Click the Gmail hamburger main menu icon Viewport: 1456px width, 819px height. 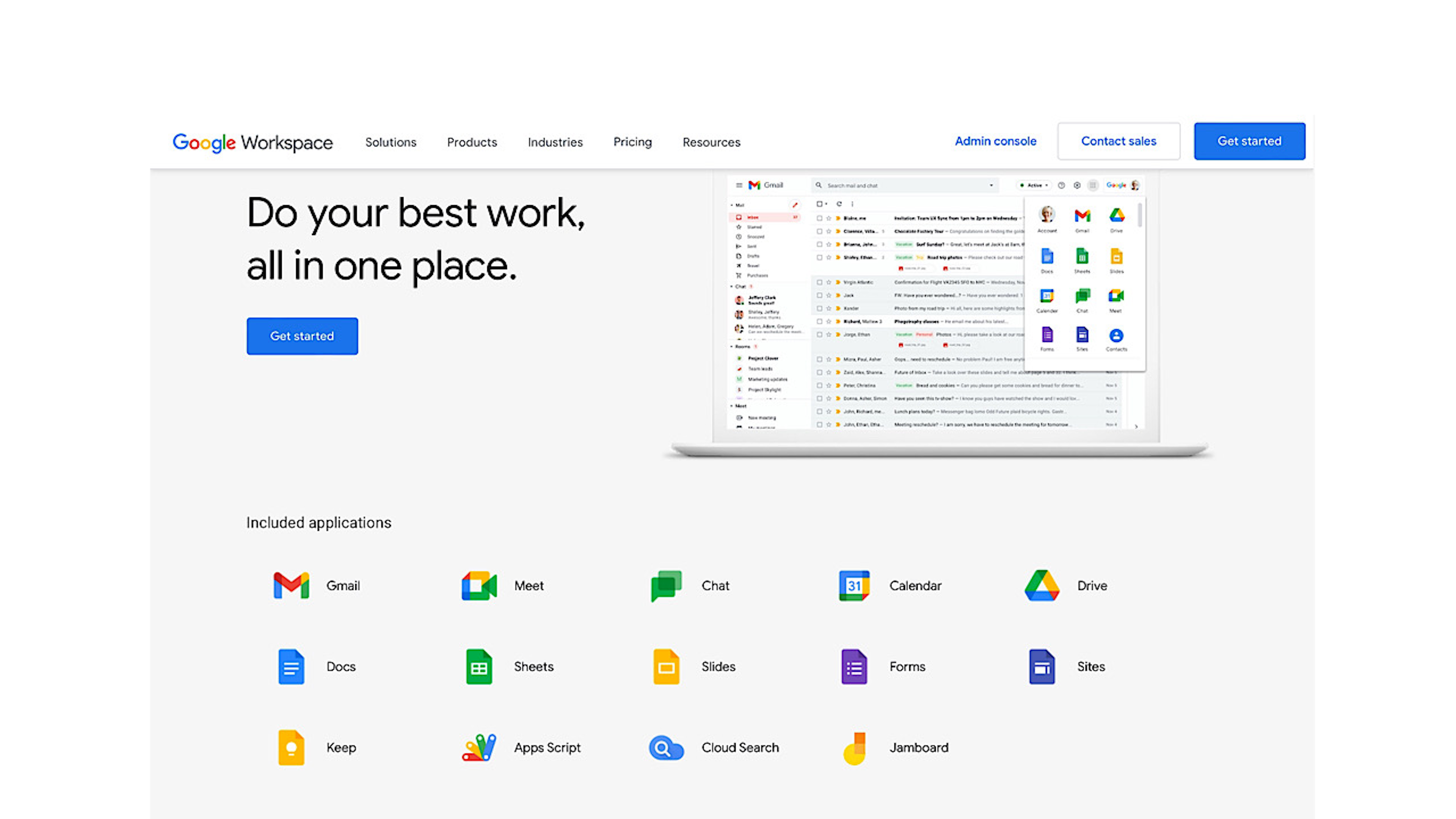click(x=739, y=185)
